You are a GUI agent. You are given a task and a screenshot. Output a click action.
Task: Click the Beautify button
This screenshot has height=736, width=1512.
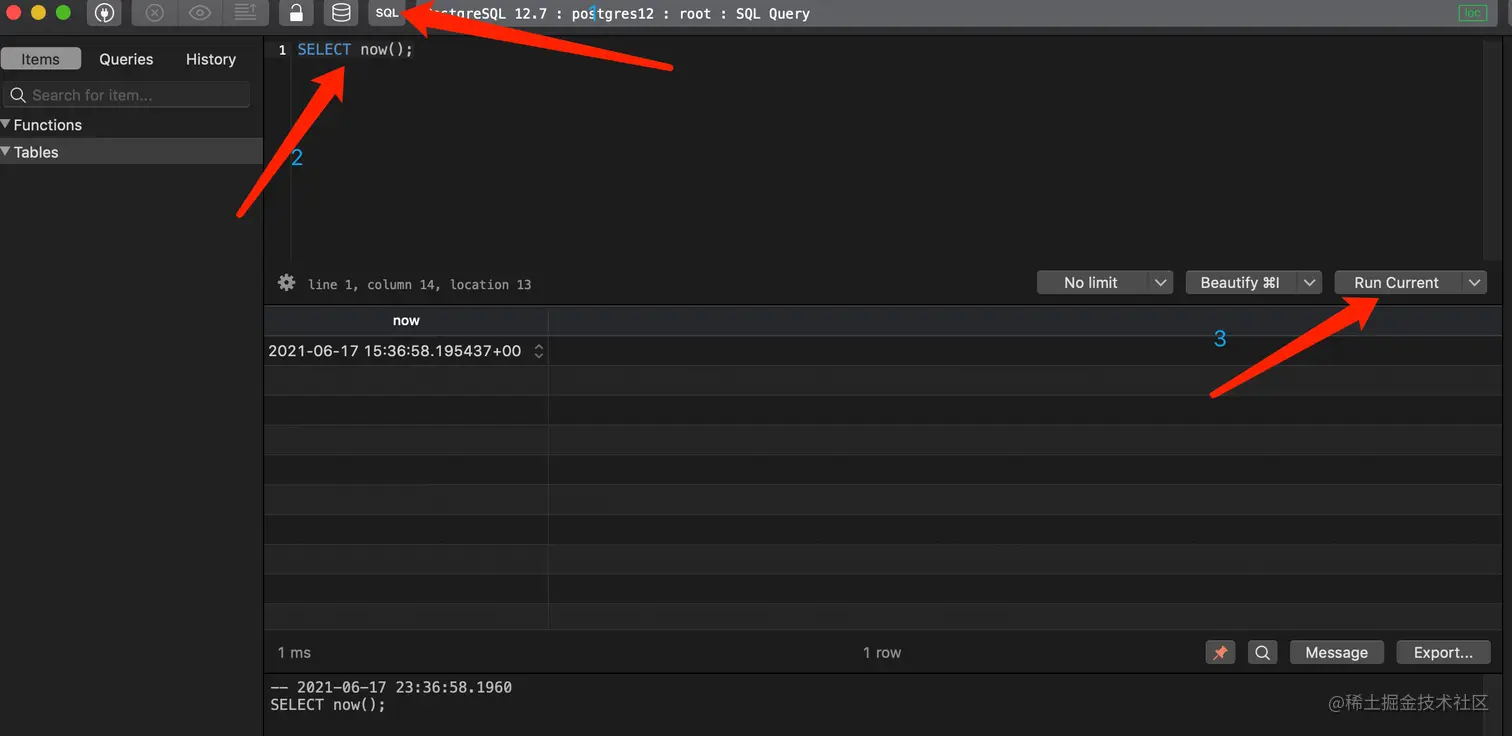1240,283
